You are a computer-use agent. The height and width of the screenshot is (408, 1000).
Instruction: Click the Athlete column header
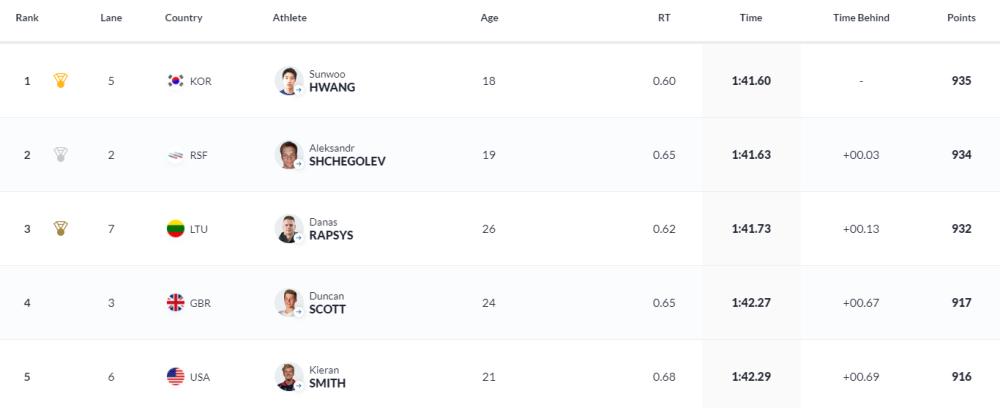tap(290, 18)
